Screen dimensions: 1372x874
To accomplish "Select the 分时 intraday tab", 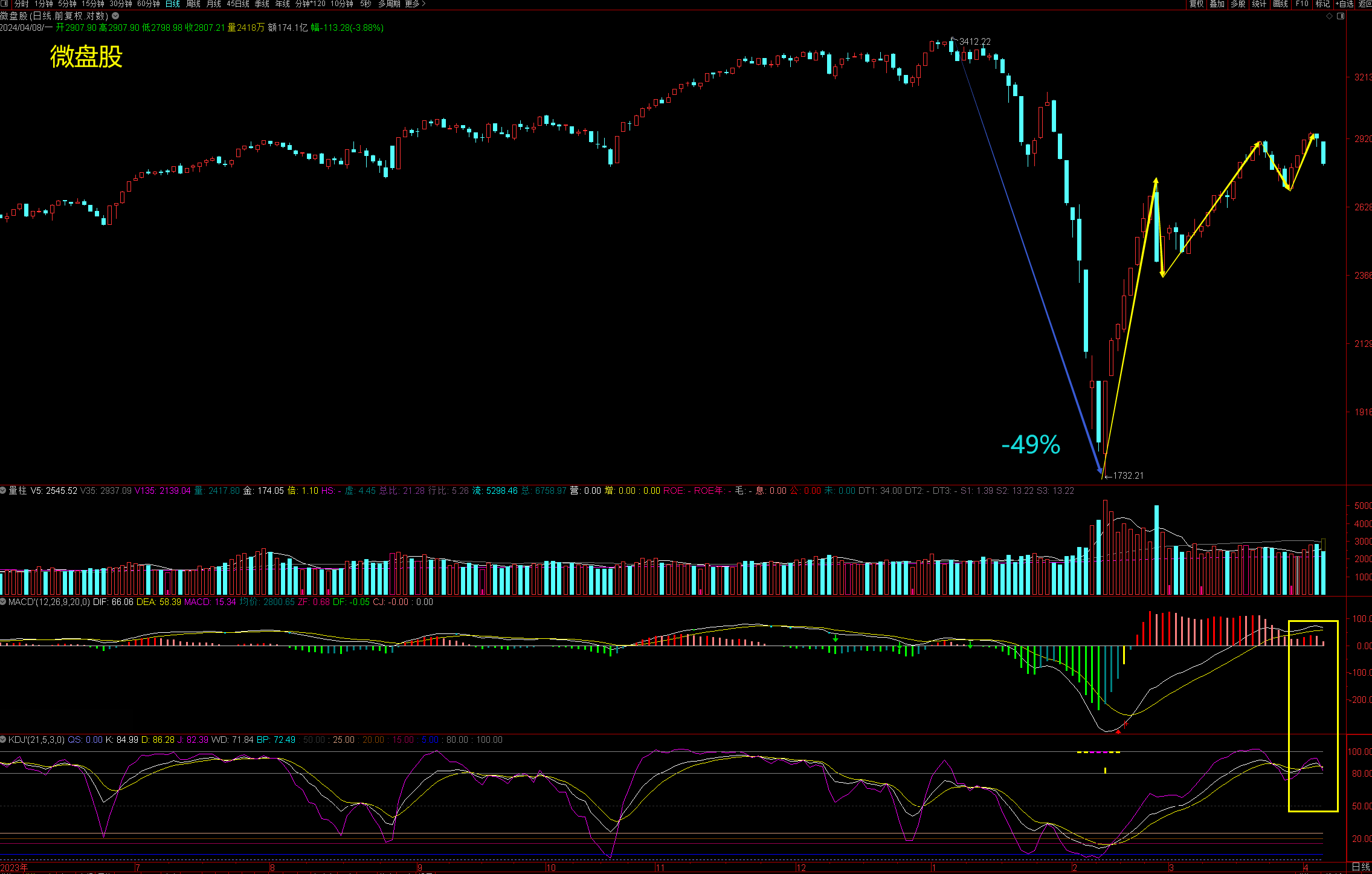I will tap(21, 4).
